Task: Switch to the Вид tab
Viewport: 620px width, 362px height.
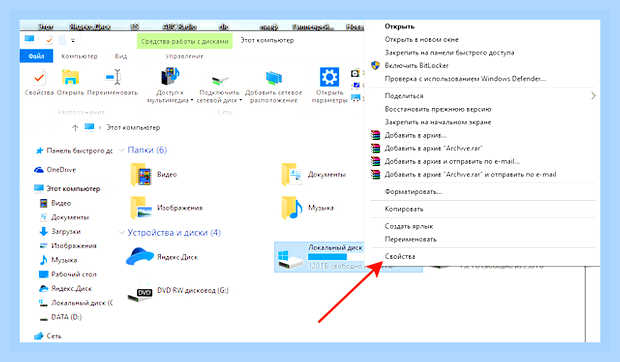Action: tap(121, 56)
